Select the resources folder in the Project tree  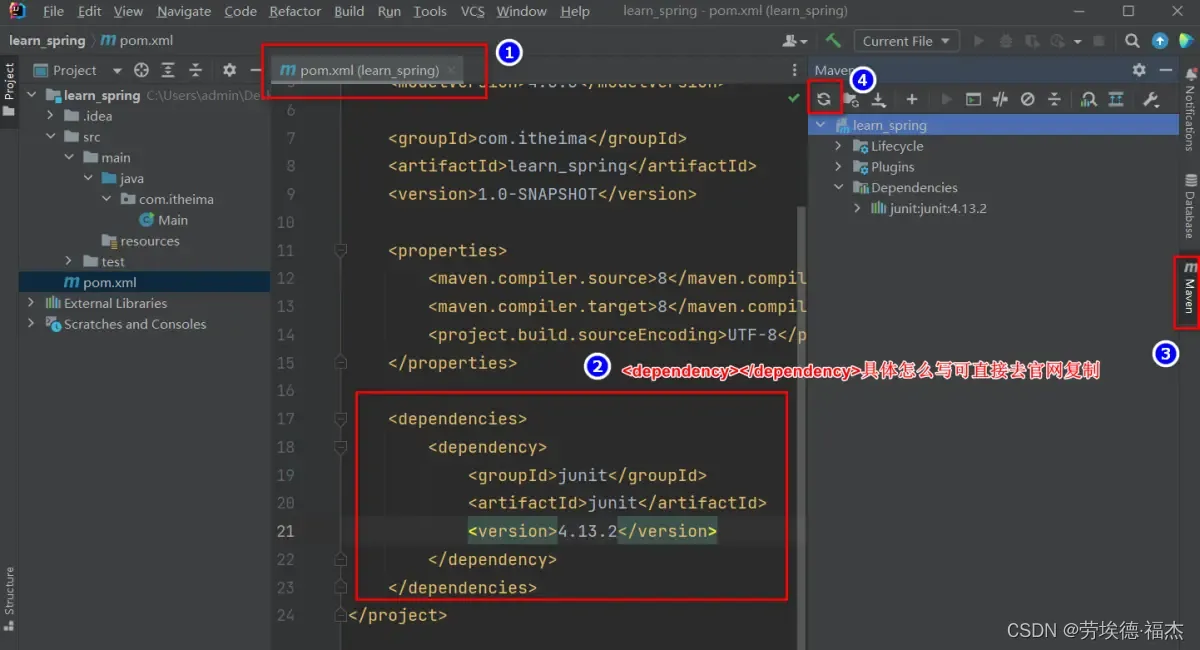pyautogui.click(x=141, y=241)
